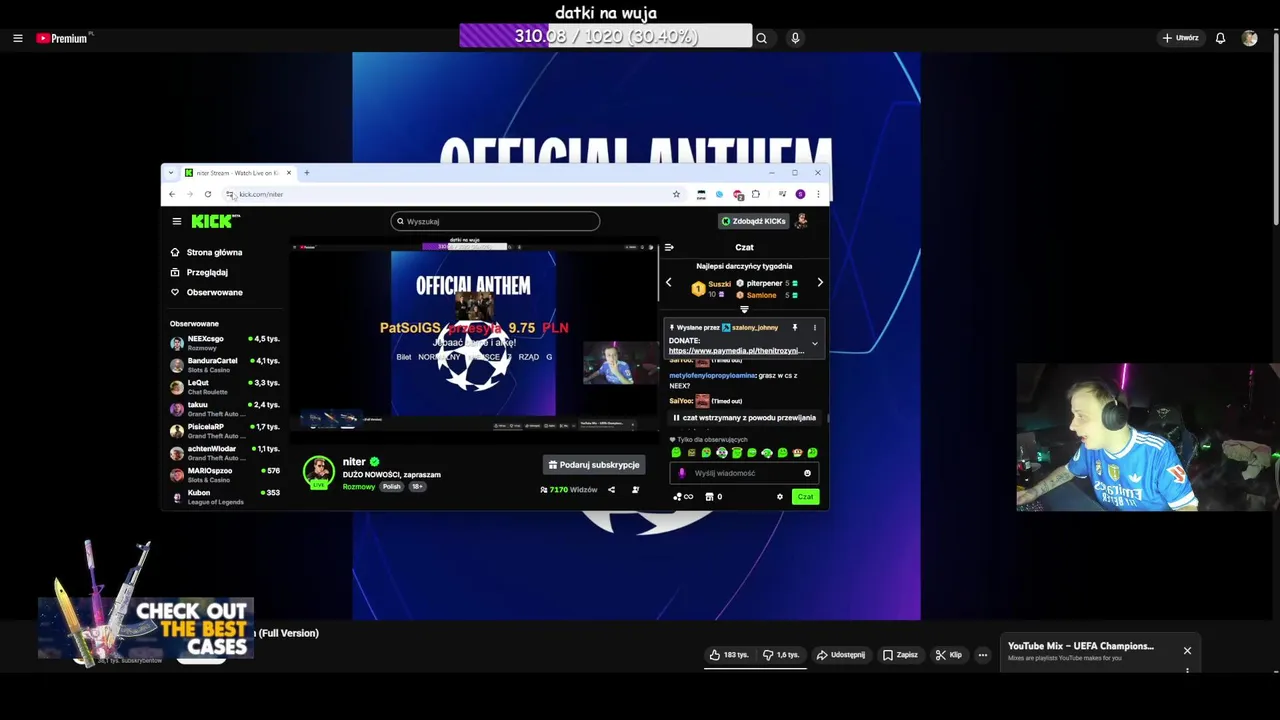This screenshot has width=1280, height=720.
Task: Collapse the Kick chat panel
Action: (x=669, y=247)
